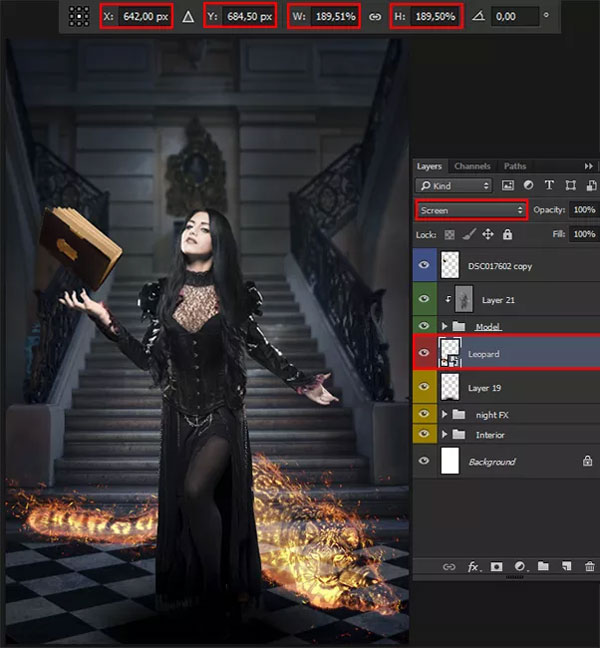Click the lock all padlock icon
Screen dimensions: 600x648
pyautogui.click(x=507, y=234)
